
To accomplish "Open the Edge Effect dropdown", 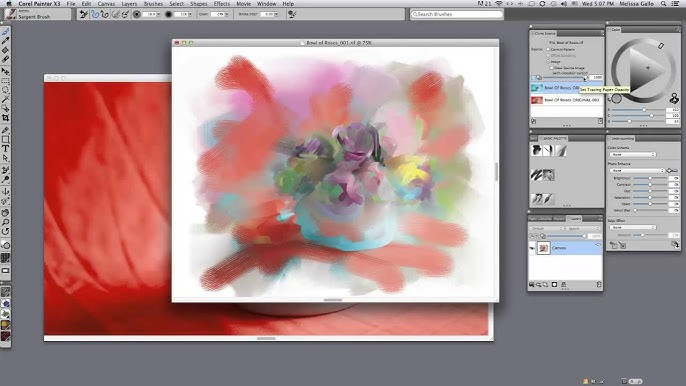I will 633,228.
